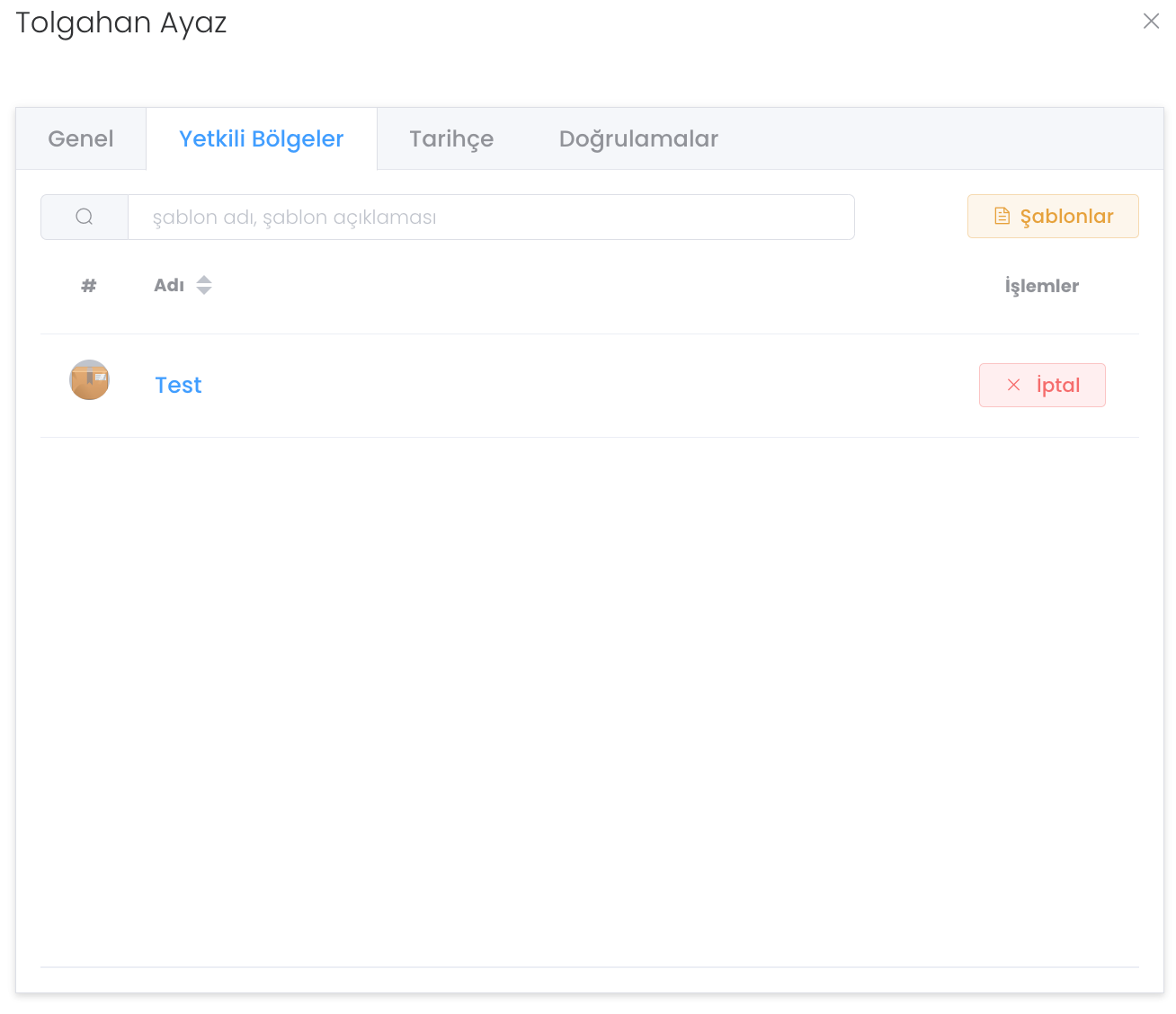This screenshot has height=1014, width=1176.
Task: Click the sort descending down arrow
Action: click(204, 291)
